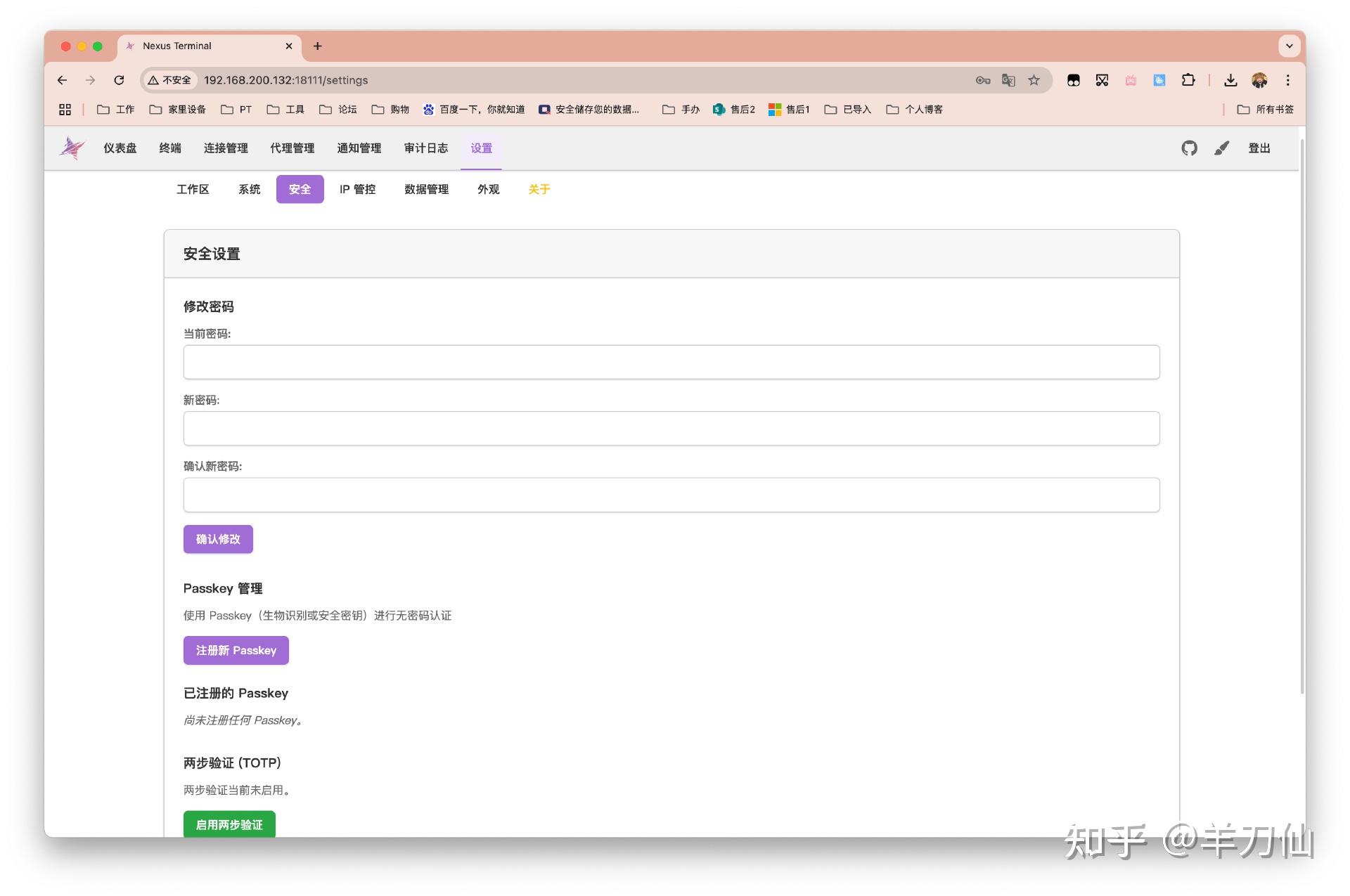
Task: Click the password key icon in address bar
Action: click(x=982, y=80)
